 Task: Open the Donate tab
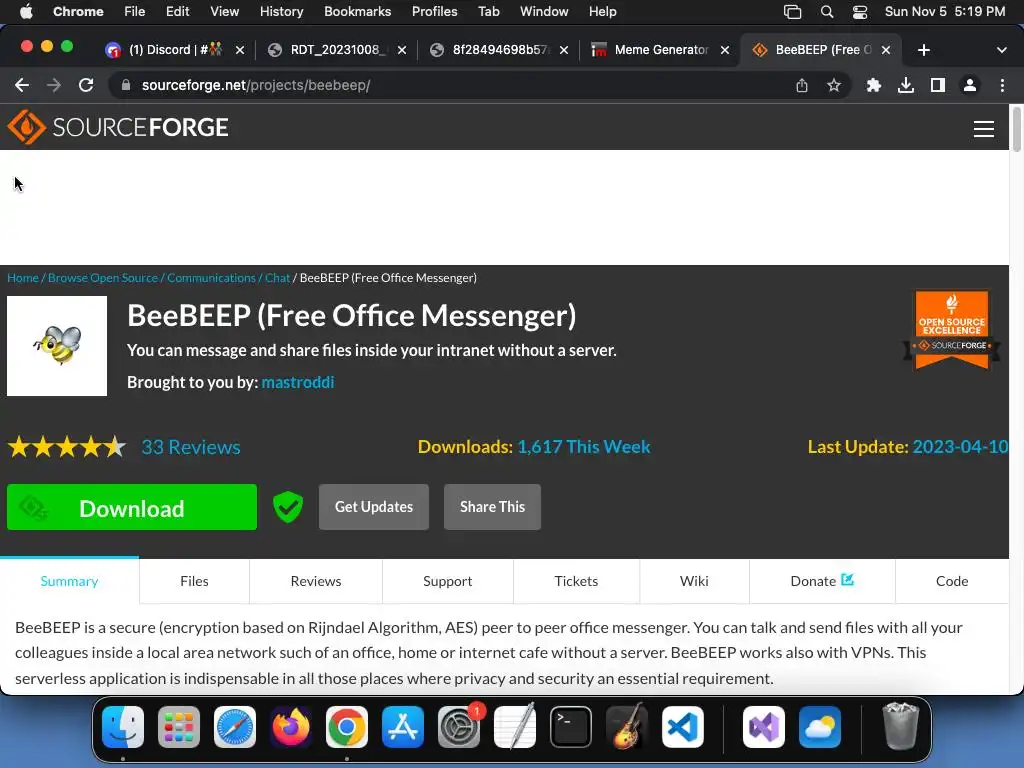point(822,581)
